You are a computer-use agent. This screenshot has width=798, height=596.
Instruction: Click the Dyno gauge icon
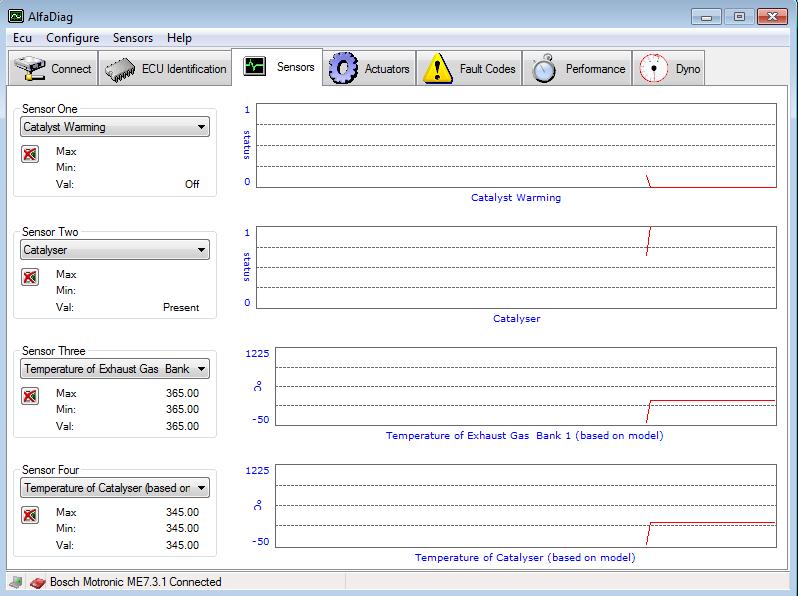pyautogui.click(x=653, y=69)
